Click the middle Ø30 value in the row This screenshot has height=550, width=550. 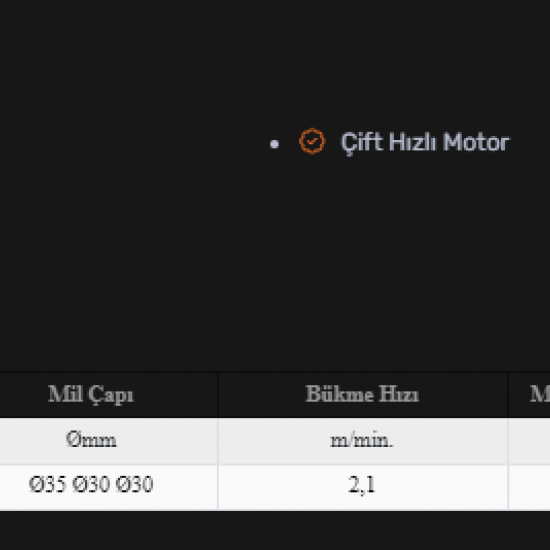click(91, 484)
